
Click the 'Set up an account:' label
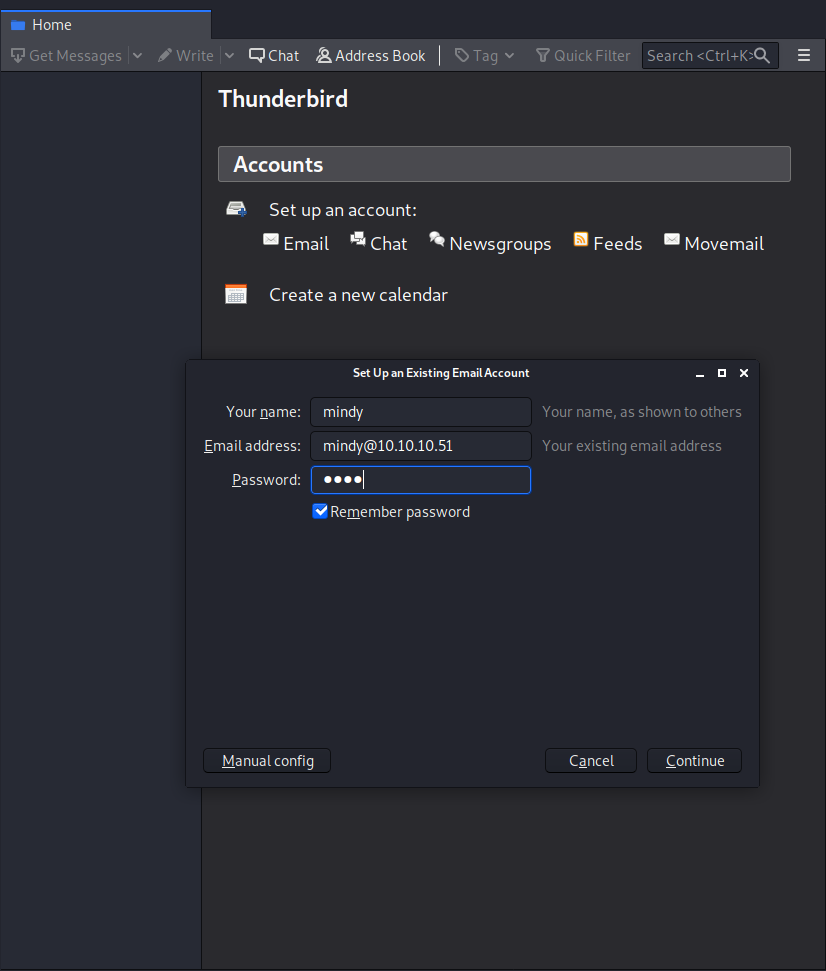(342, 210)
